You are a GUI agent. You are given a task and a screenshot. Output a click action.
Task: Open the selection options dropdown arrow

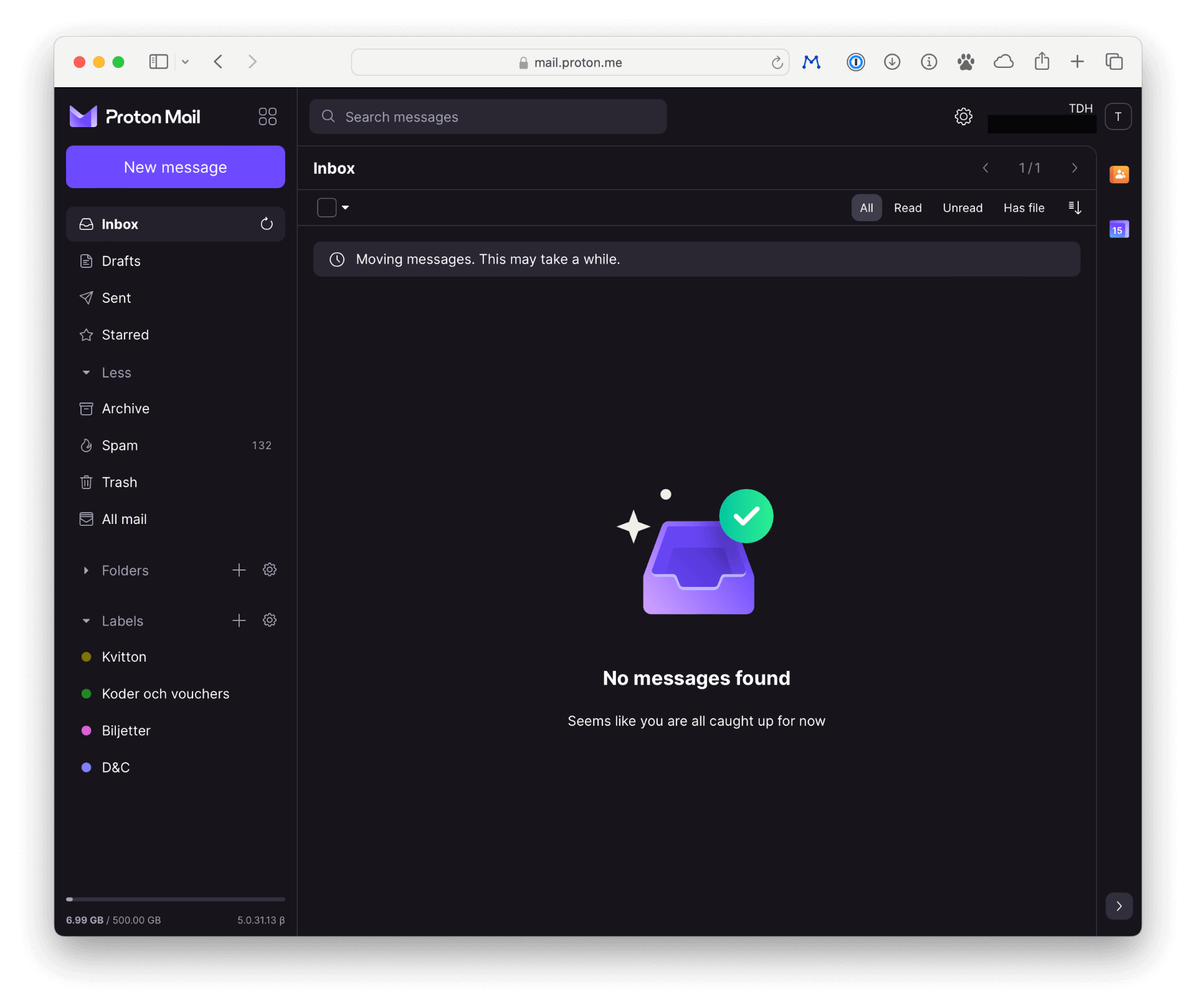click(346, 207)
